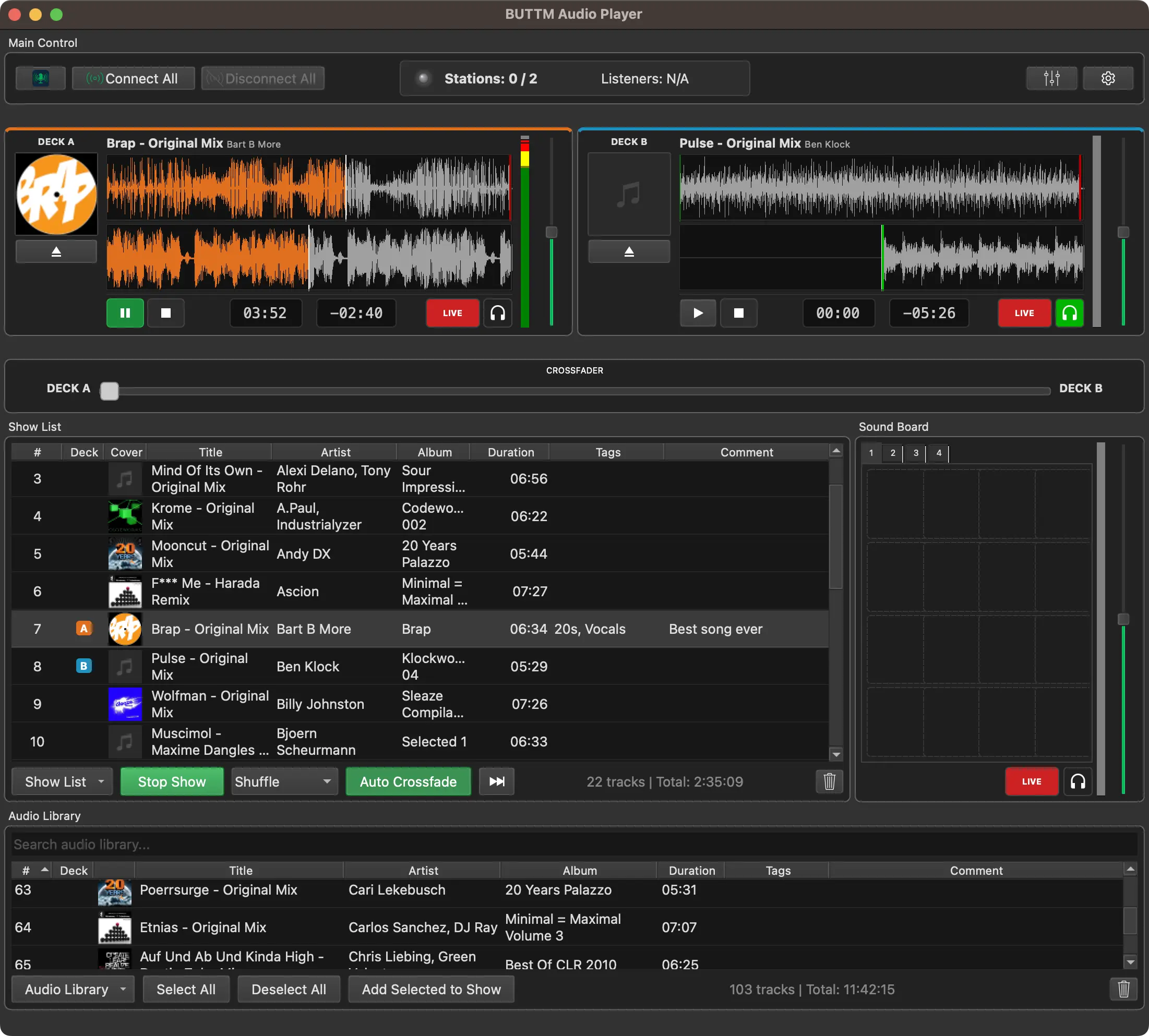
Task: Click the Show List vertical scrollbar thumb
Action: tap(835, 536)
